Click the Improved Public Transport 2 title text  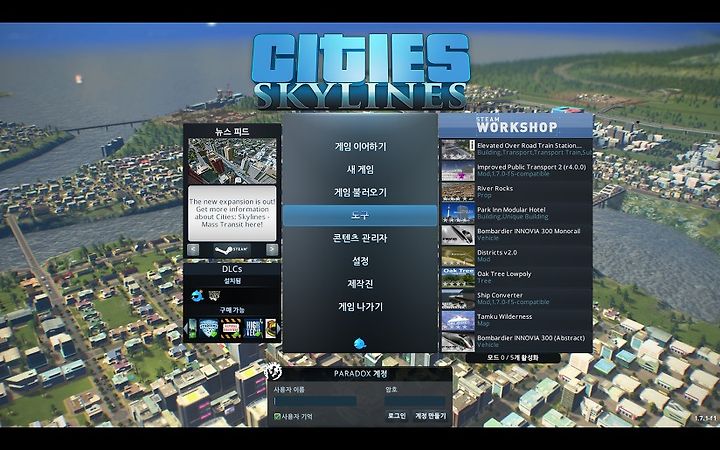tap(531, 167)
